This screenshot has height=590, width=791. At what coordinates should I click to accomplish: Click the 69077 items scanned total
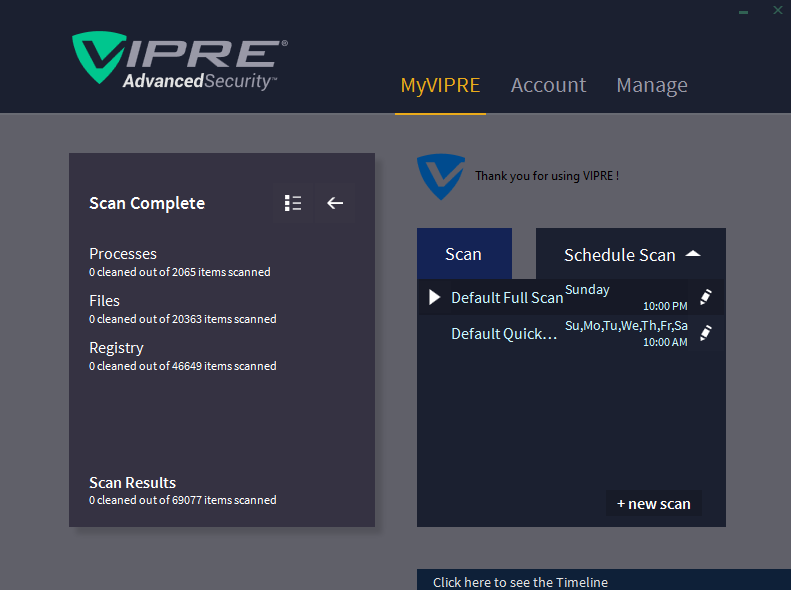[183, 500]
